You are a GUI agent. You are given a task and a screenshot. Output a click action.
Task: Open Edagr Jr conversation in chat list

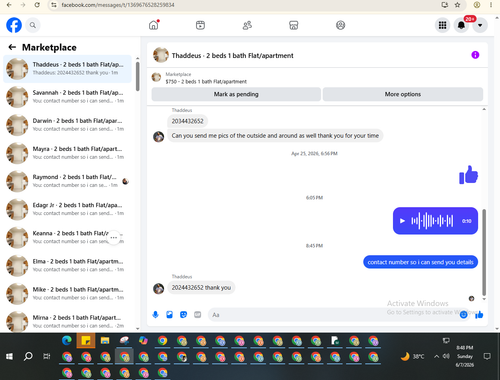(x=67, y=209)
